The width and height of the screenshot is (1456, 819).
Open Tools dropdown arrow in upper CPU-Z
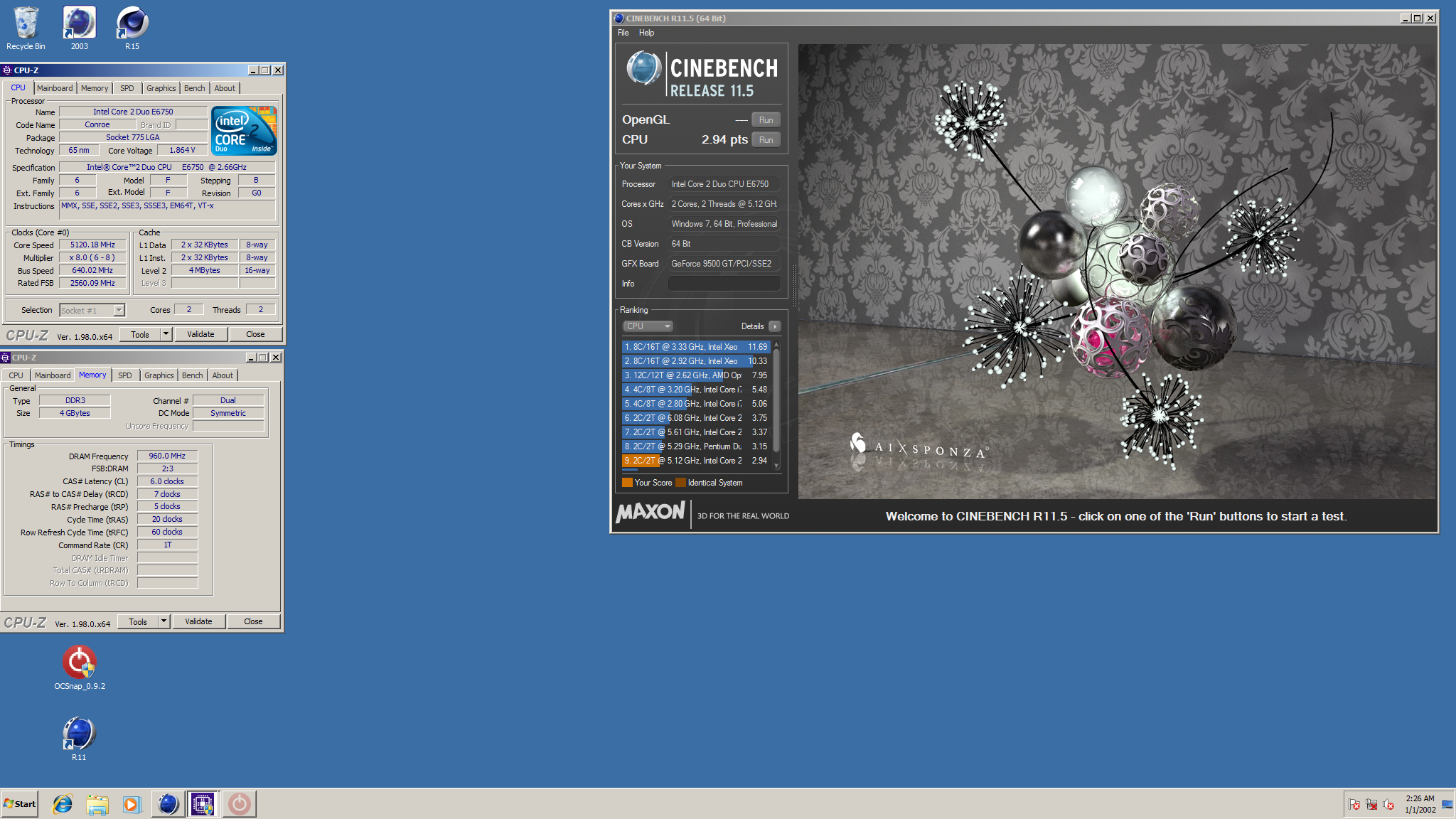(166, 334)
